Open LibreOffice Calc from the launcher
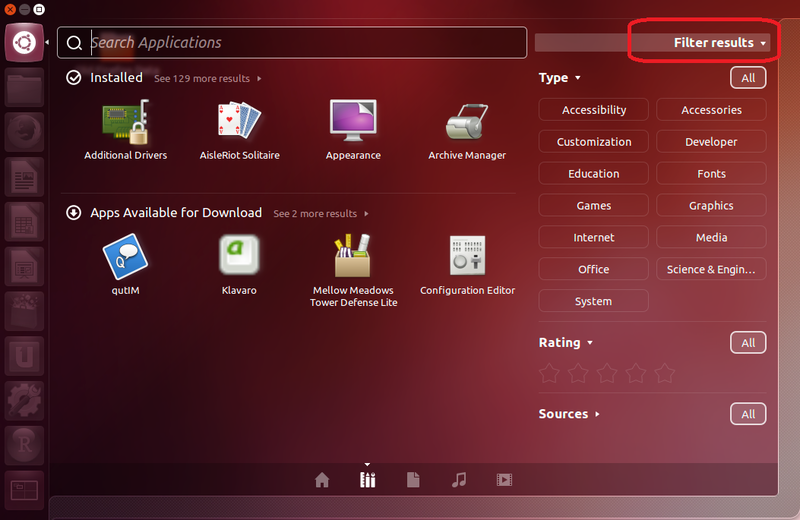The width and height of the screenshot is (800, 520). click(24, 222)
